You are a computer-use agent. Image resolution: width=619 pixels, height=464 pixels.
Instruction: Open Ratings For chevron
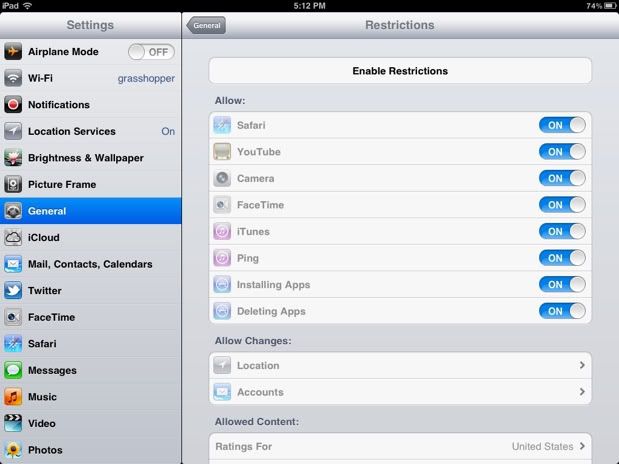pos(582,446)
